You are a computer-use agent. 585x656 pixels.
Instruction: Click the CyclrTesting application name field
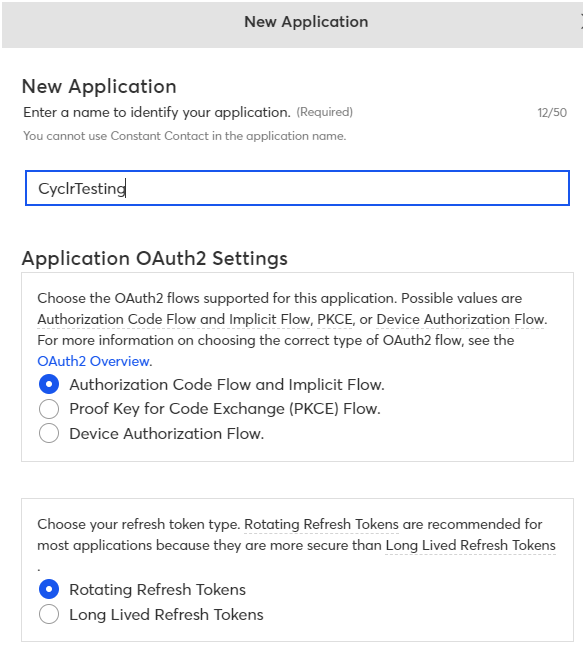pyautogui.click(x=297, y=188)
